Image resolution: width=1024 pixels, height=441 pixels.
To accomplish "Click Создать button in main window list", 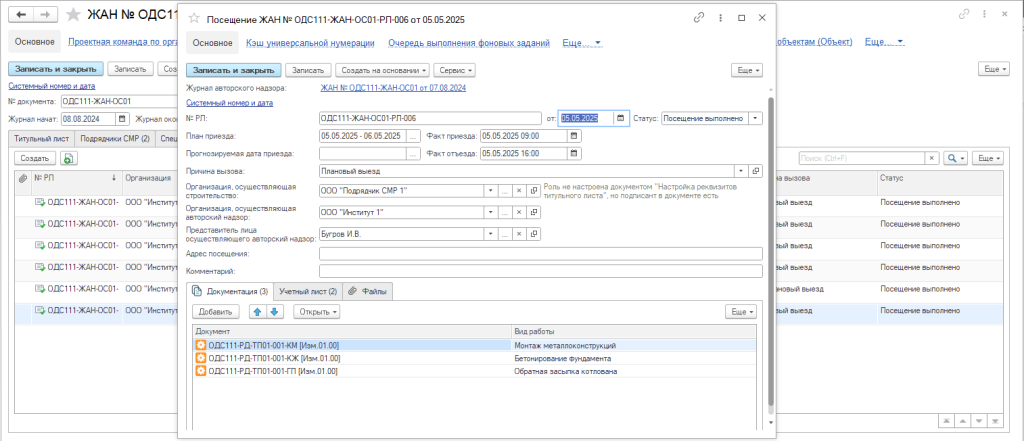I will 35,158.
